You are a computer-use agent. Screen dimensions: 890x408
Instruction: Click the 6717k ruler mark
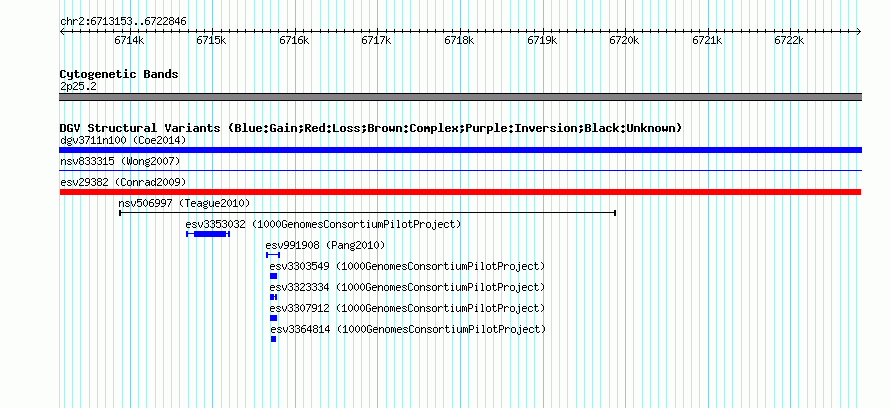point(377,40)
